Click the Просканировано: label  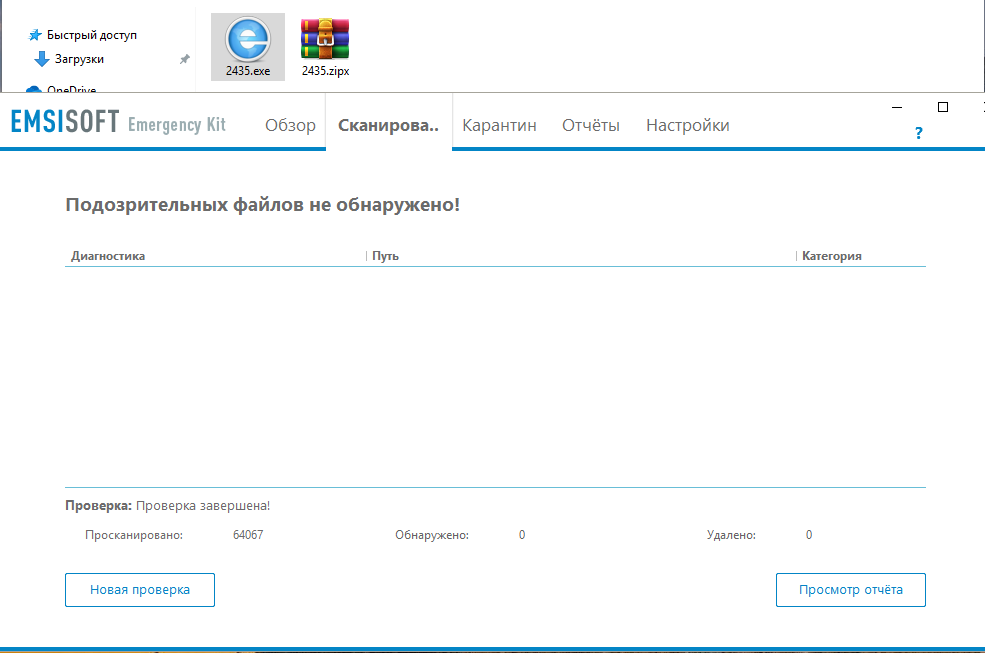coord(134,535)
